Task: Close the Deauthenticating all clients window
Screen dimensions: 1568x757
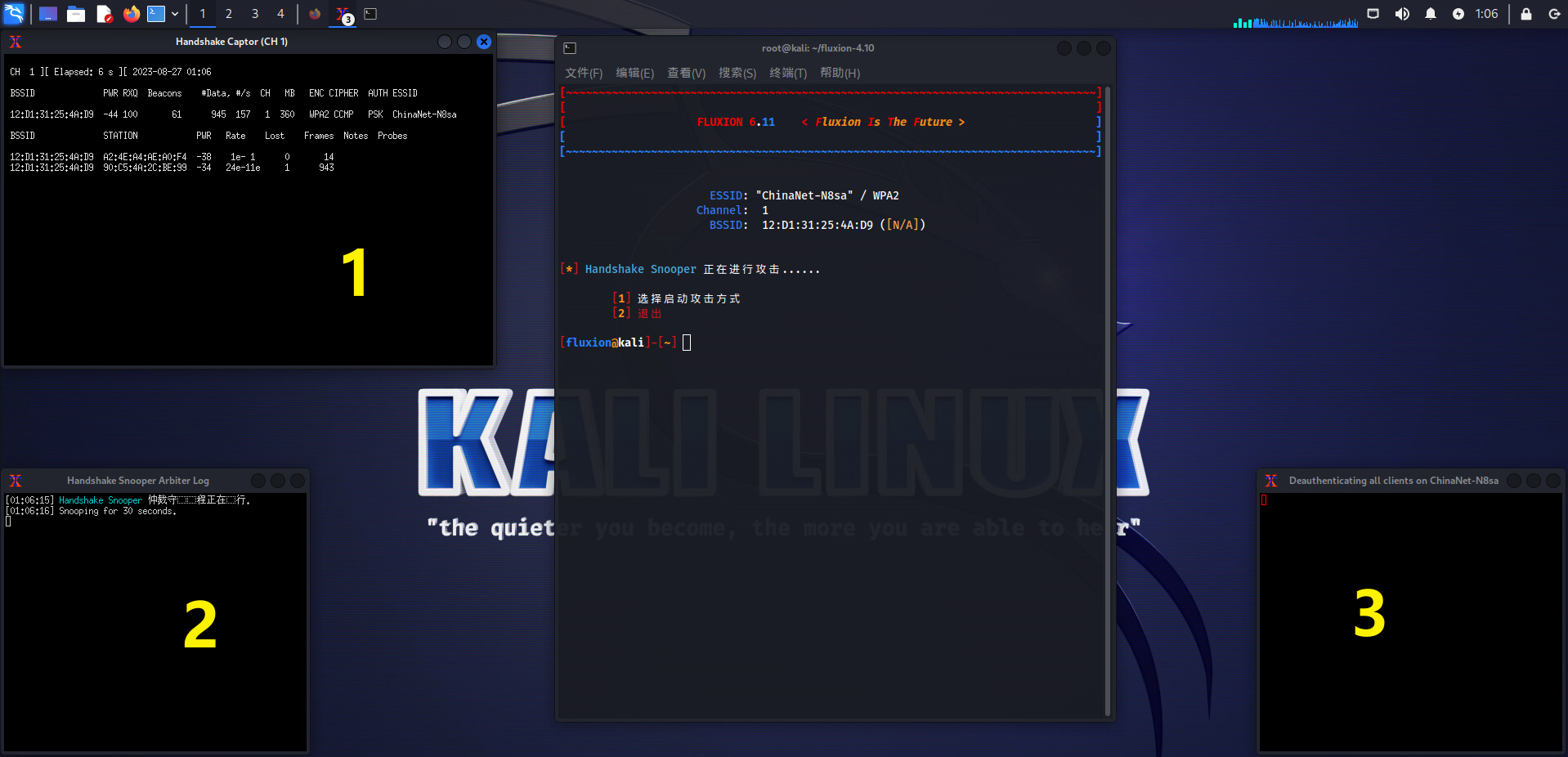Action: pyautogui.click(x=1553, y=481)
